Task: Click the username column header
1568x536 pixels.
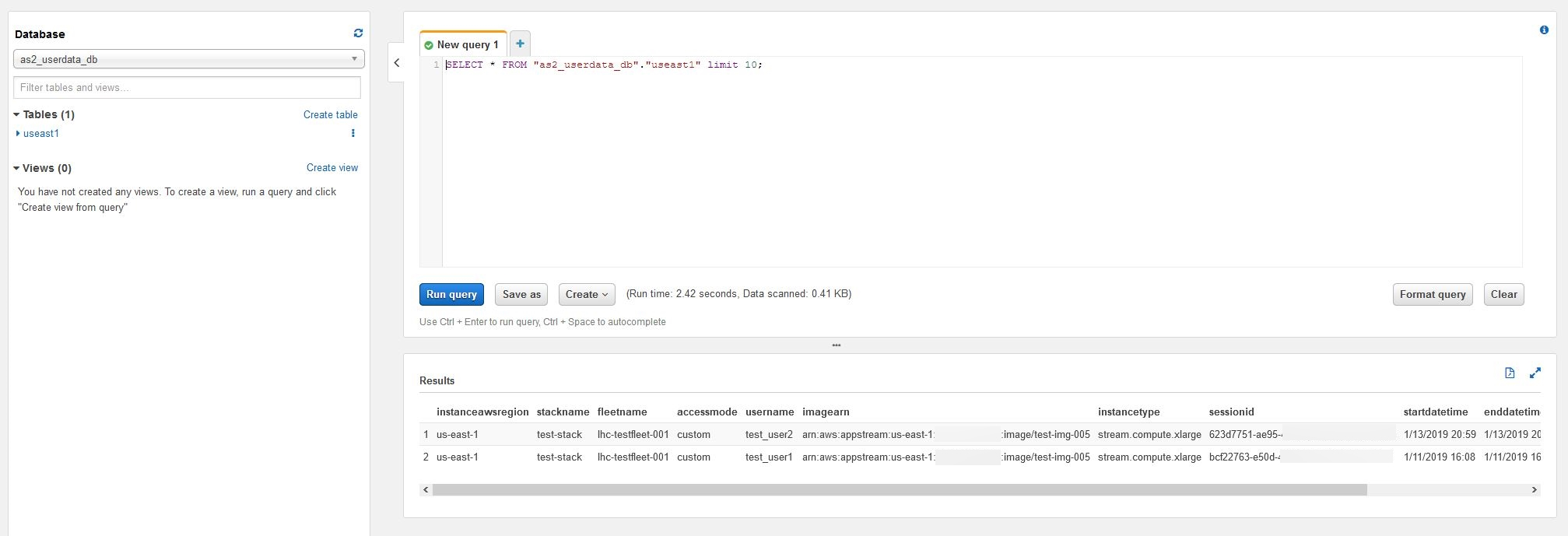Action: (x=770, y=412)
